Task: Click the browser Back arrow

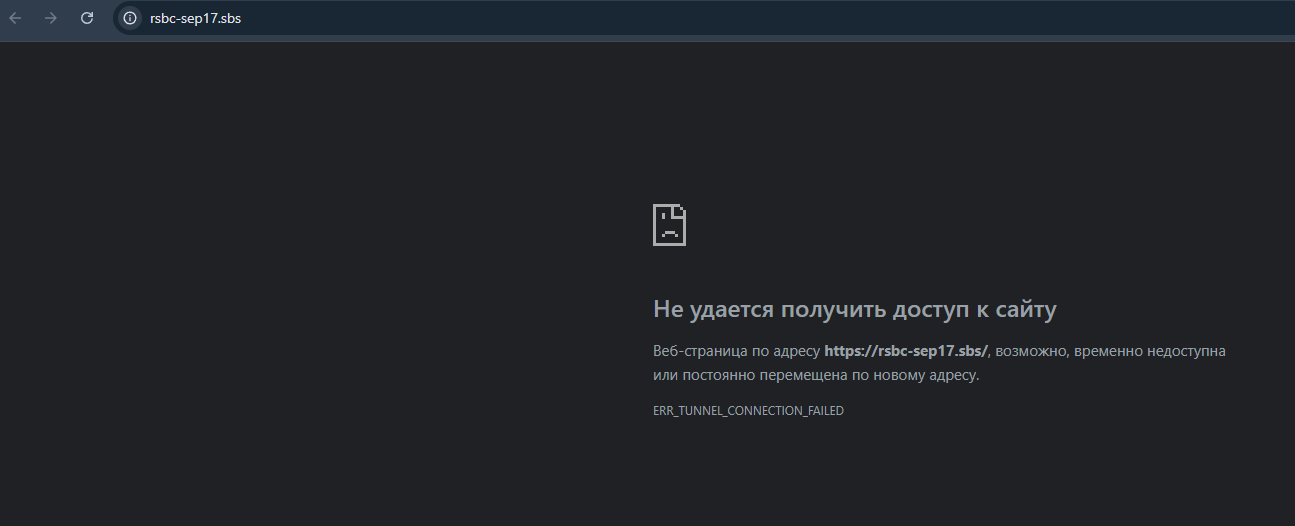Action: pos(16,18)
